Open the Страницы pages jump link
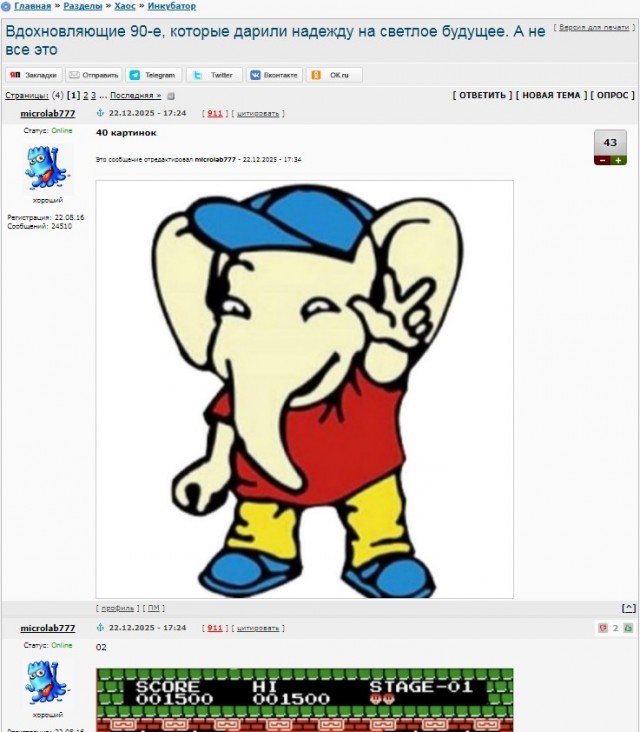Image resolution: width=640 pixels, height=732 pixels. [x=27, y=95]
